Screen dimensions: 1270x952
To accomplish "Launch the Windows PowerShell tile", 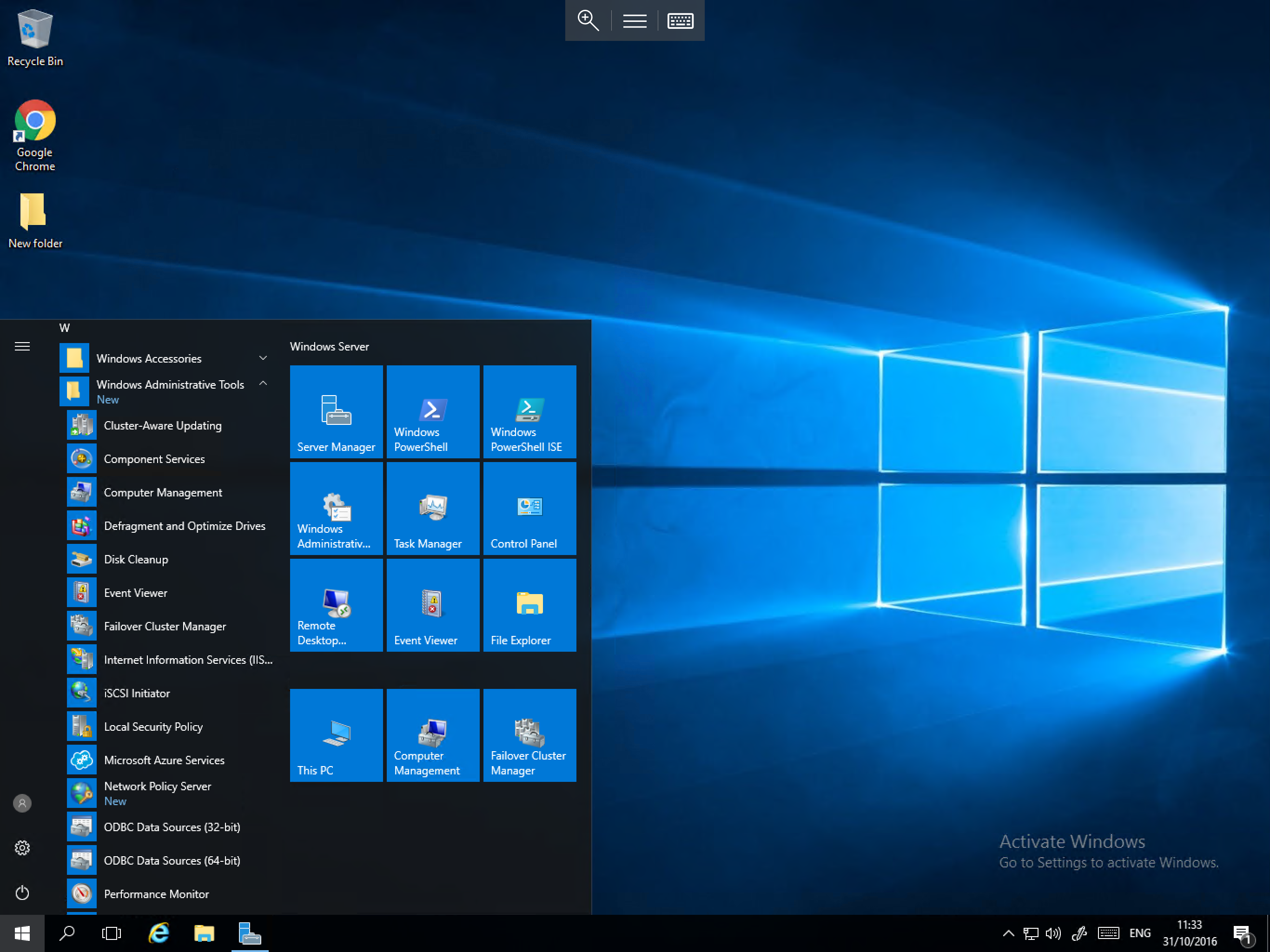I will tap(432, 411).
